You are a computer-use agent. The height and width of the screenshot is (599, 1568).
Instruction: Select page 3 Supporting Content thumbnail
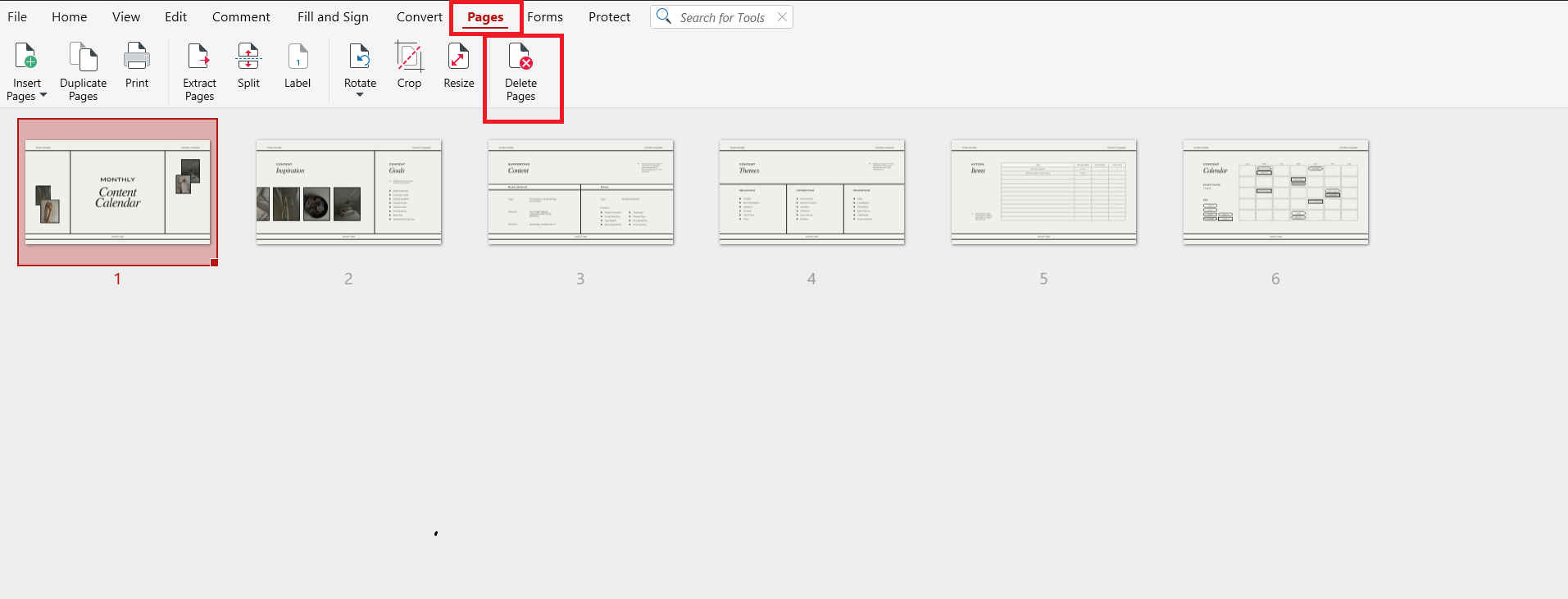[580, 193]
